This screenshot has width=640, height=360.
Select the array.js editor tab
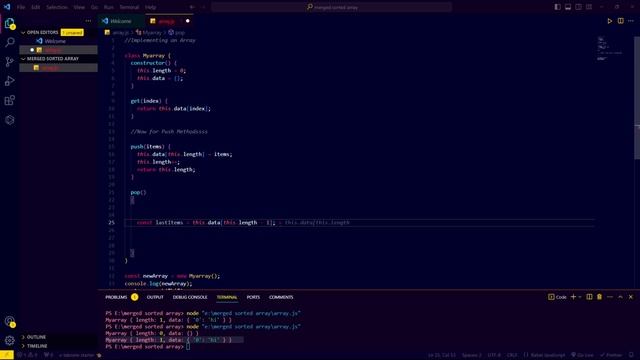tap(167, 21)
